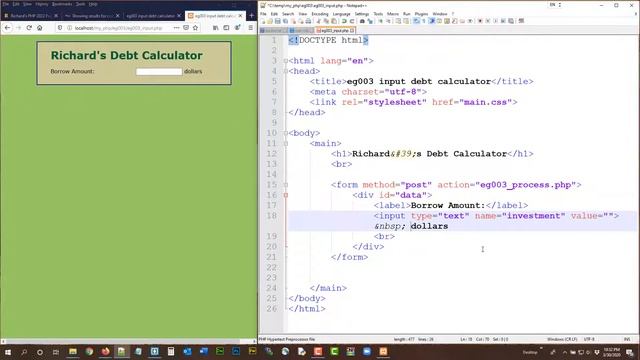Collapse the body fold marker on line 10
Image resolution: width=640 pixels, height=360 pixels.
click(x=286, y=133)
